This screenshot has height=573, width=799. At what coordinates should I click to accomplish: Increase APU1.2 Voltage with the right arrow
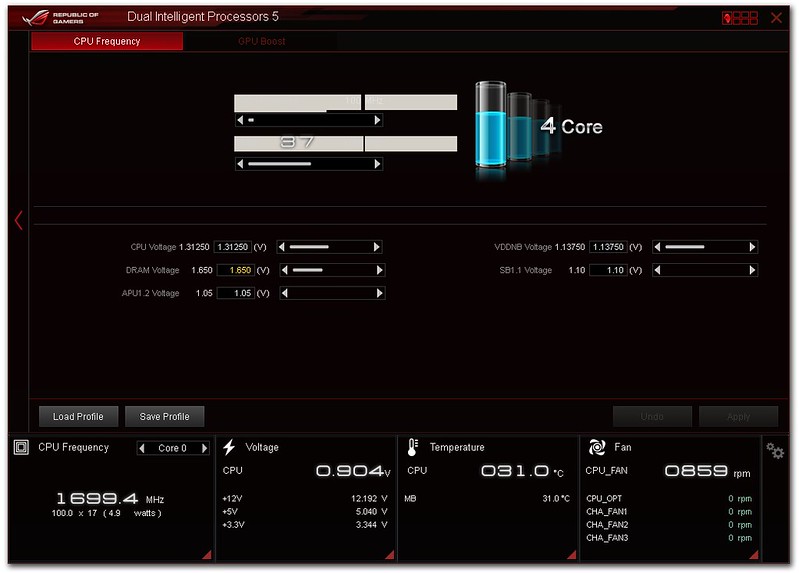pos(380,293)
